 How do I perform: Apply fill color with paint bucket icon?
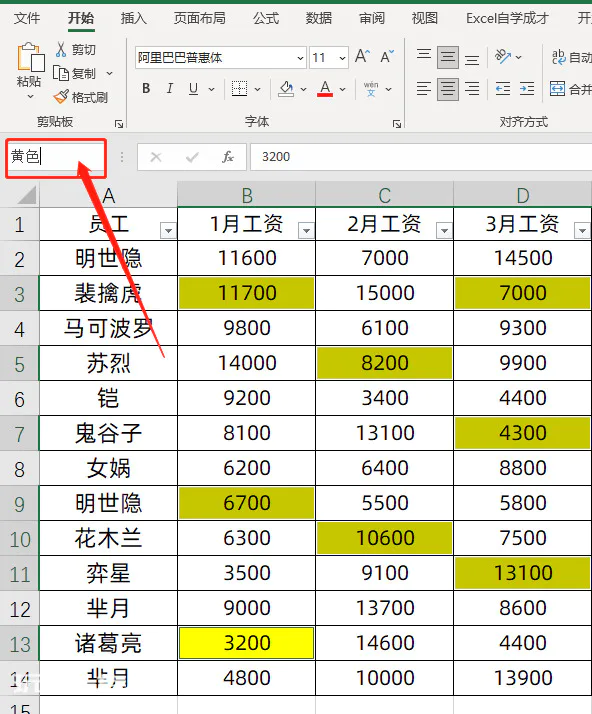click(x=286, y=89)
